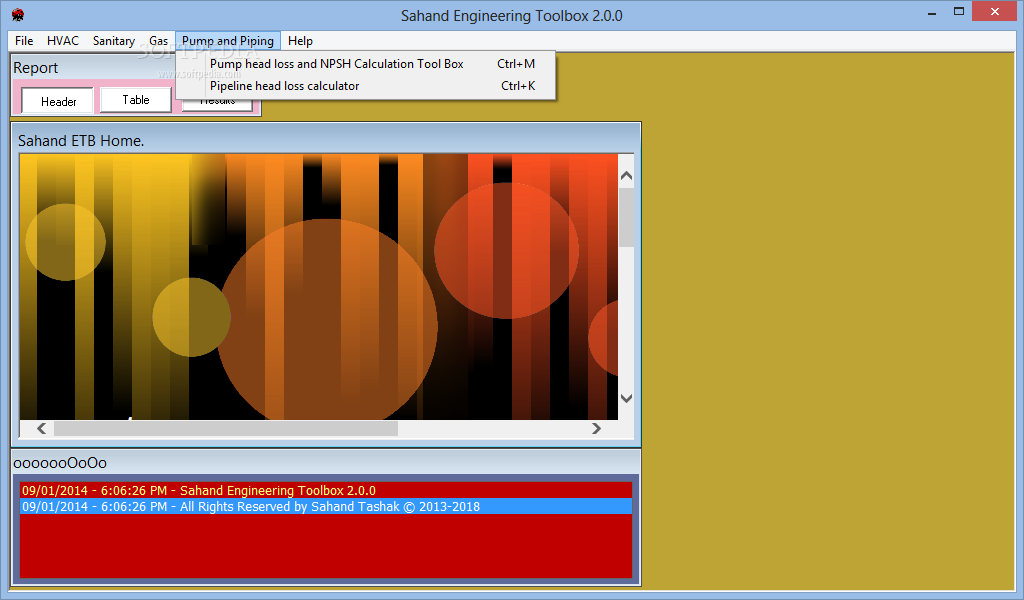Viewport: 1024px width, 600px height.
Task: Click the up arrow of home image scrollbar
Action: tap(626, 176)
